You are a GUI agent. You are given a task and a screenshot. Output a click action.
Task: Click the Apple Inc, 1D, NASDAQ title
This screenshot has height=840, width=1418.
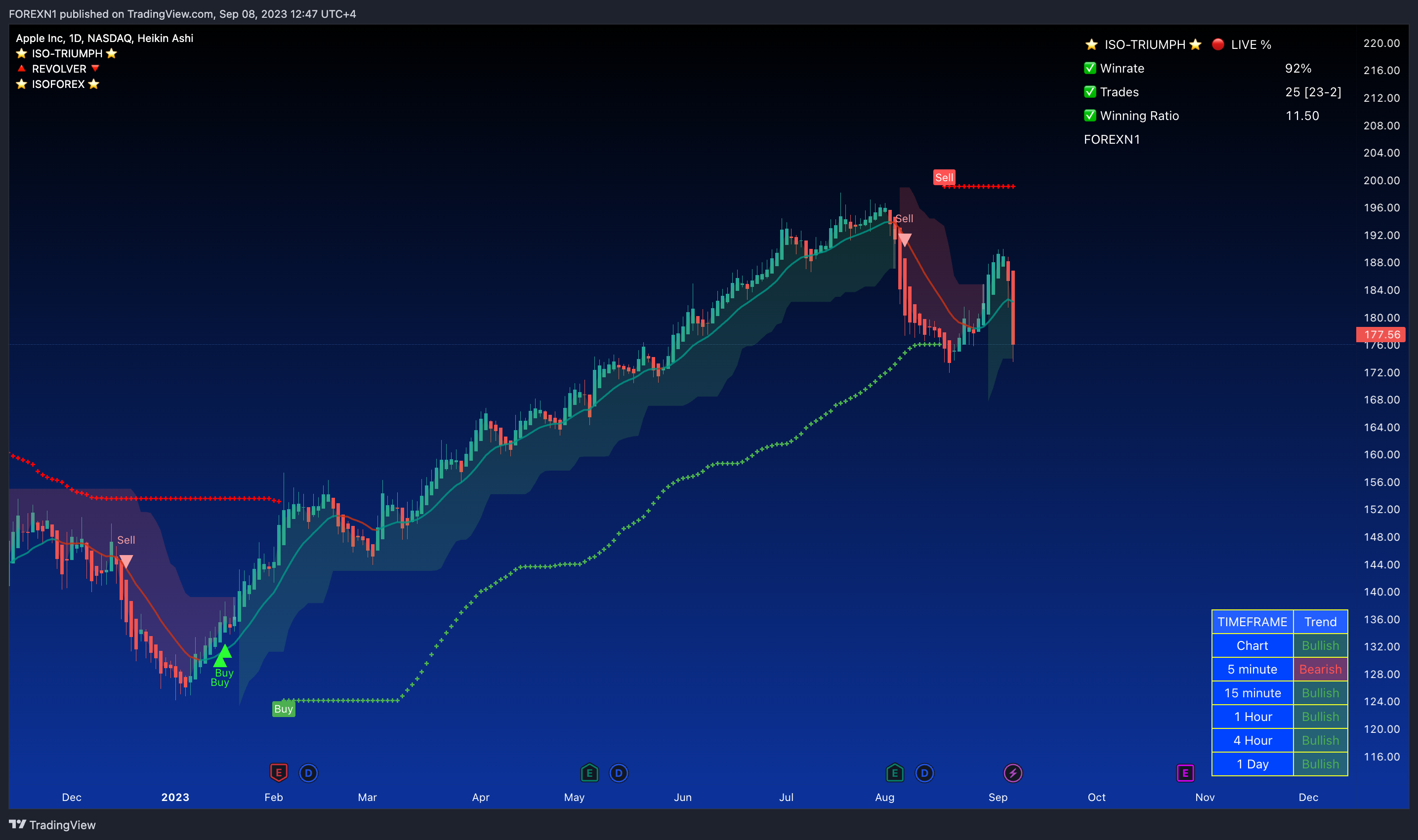pyautogui.click(x=105, y=38)
